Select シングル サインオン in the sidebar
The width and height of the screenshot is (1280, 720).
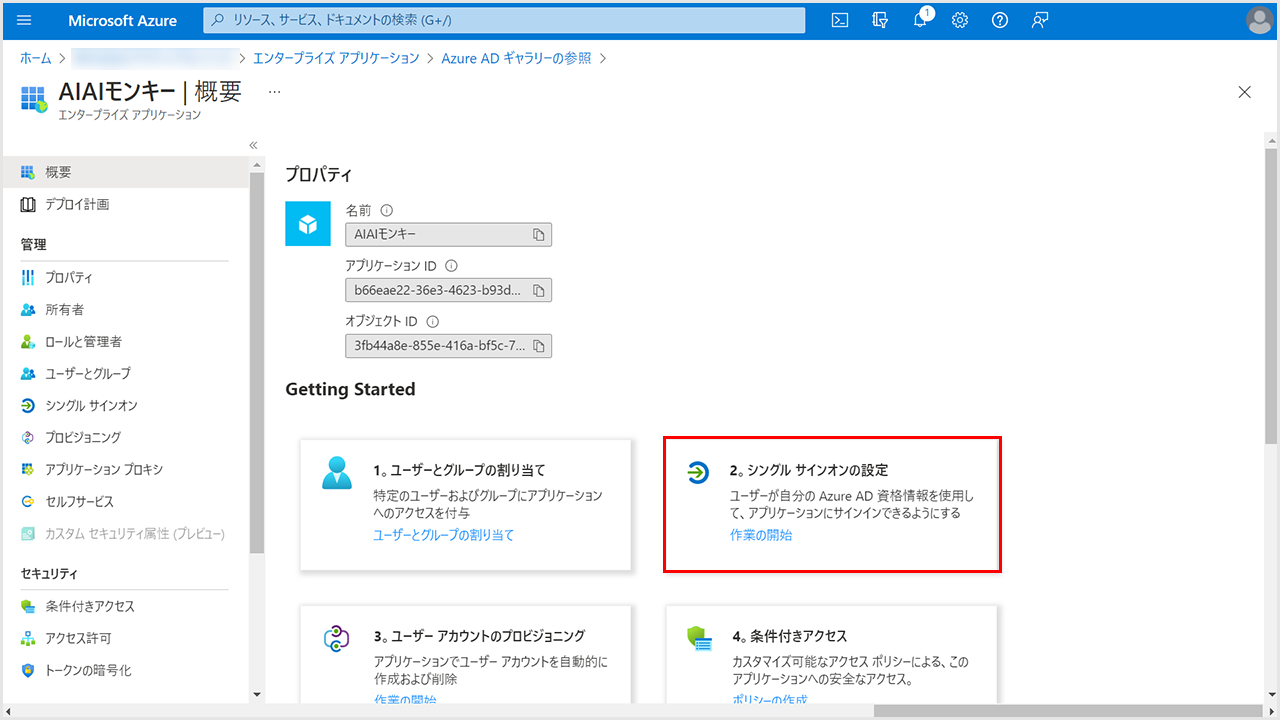[x=91, y=406]
